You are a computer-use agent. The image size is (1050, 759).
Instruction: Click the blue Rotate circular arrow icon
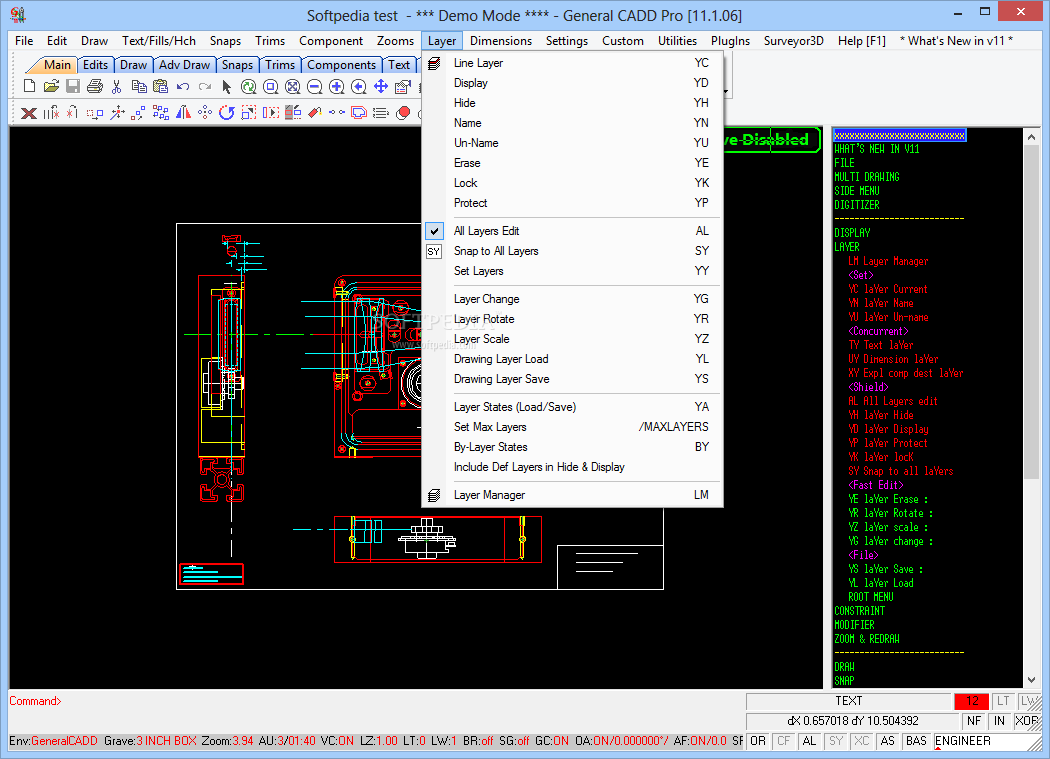point(226,113)
